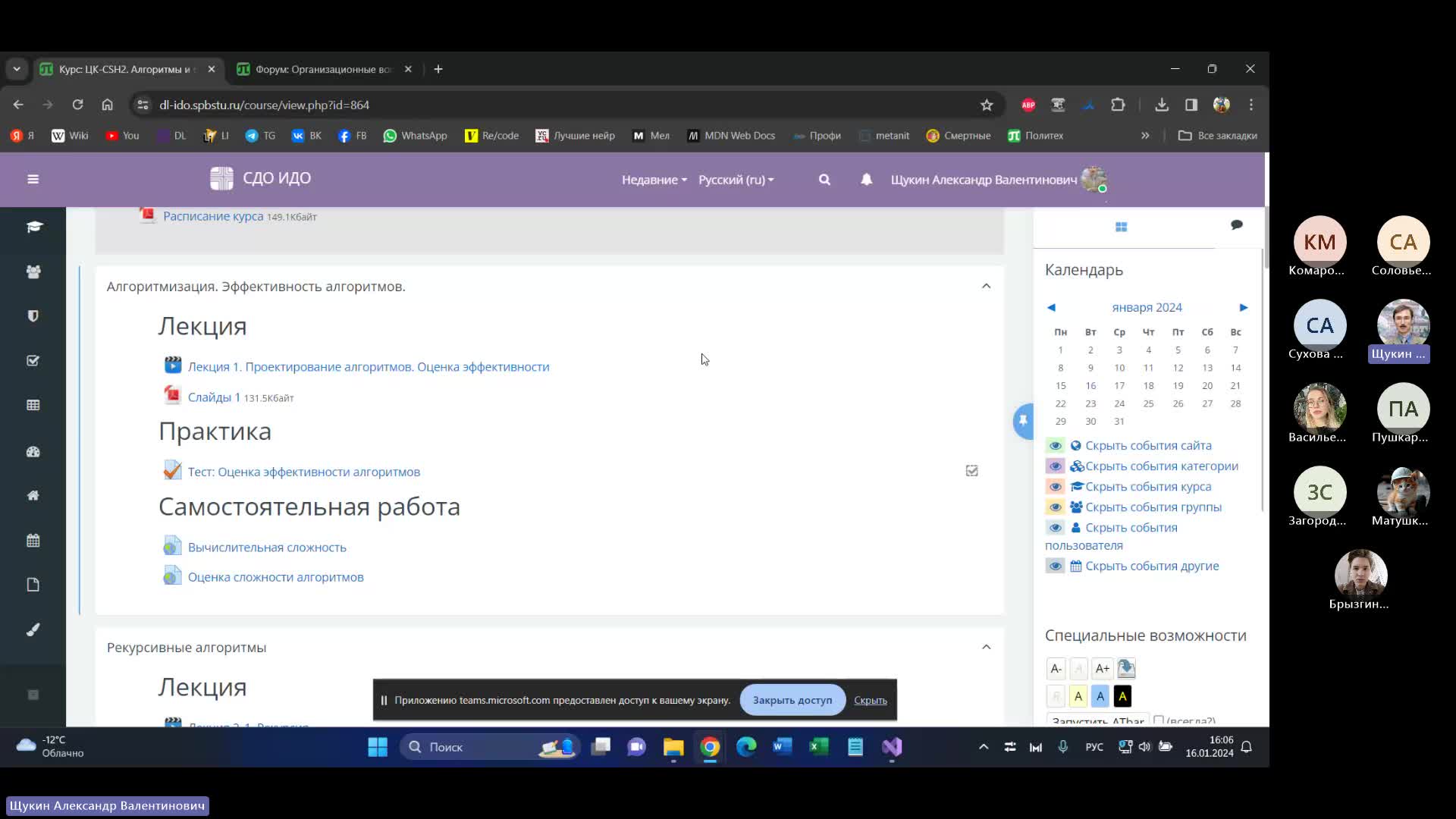Open the Chrome extensions puzzle icon
Viewport: 1456px width, 819px height.
[1118, 105]
